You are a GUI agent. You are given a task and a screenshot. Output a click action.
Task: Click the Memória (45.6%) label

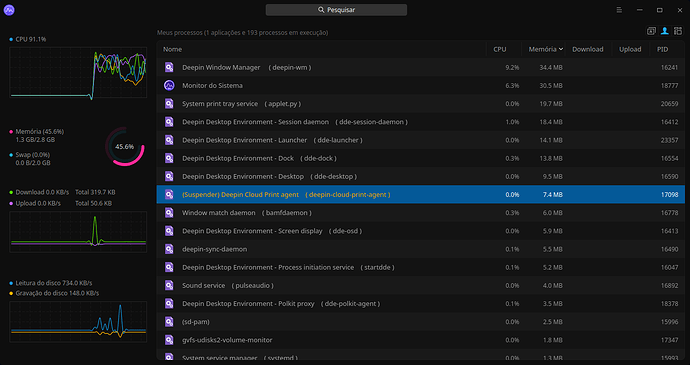pos(40,132)
